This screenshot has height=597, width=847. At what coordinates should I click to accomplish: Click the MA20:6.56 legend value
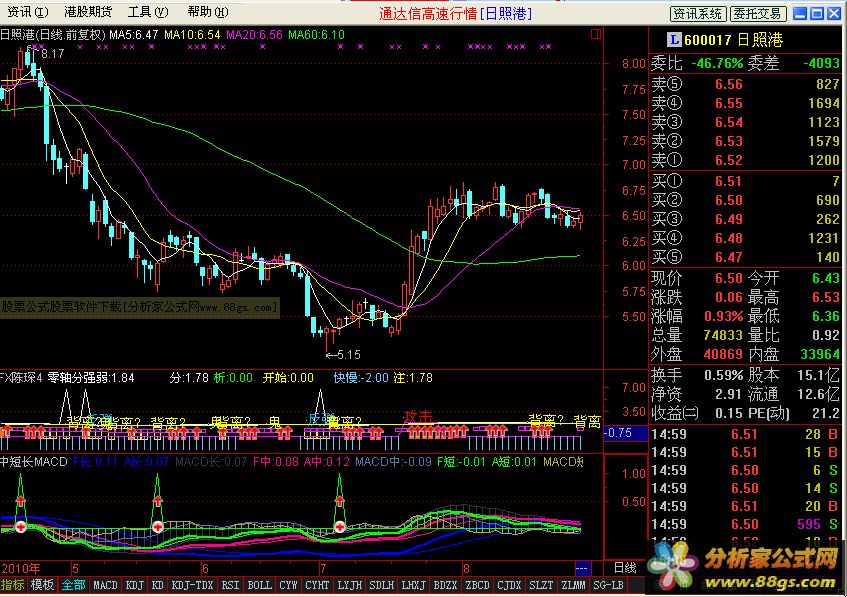pyautogui.click(x=254, y=35)
